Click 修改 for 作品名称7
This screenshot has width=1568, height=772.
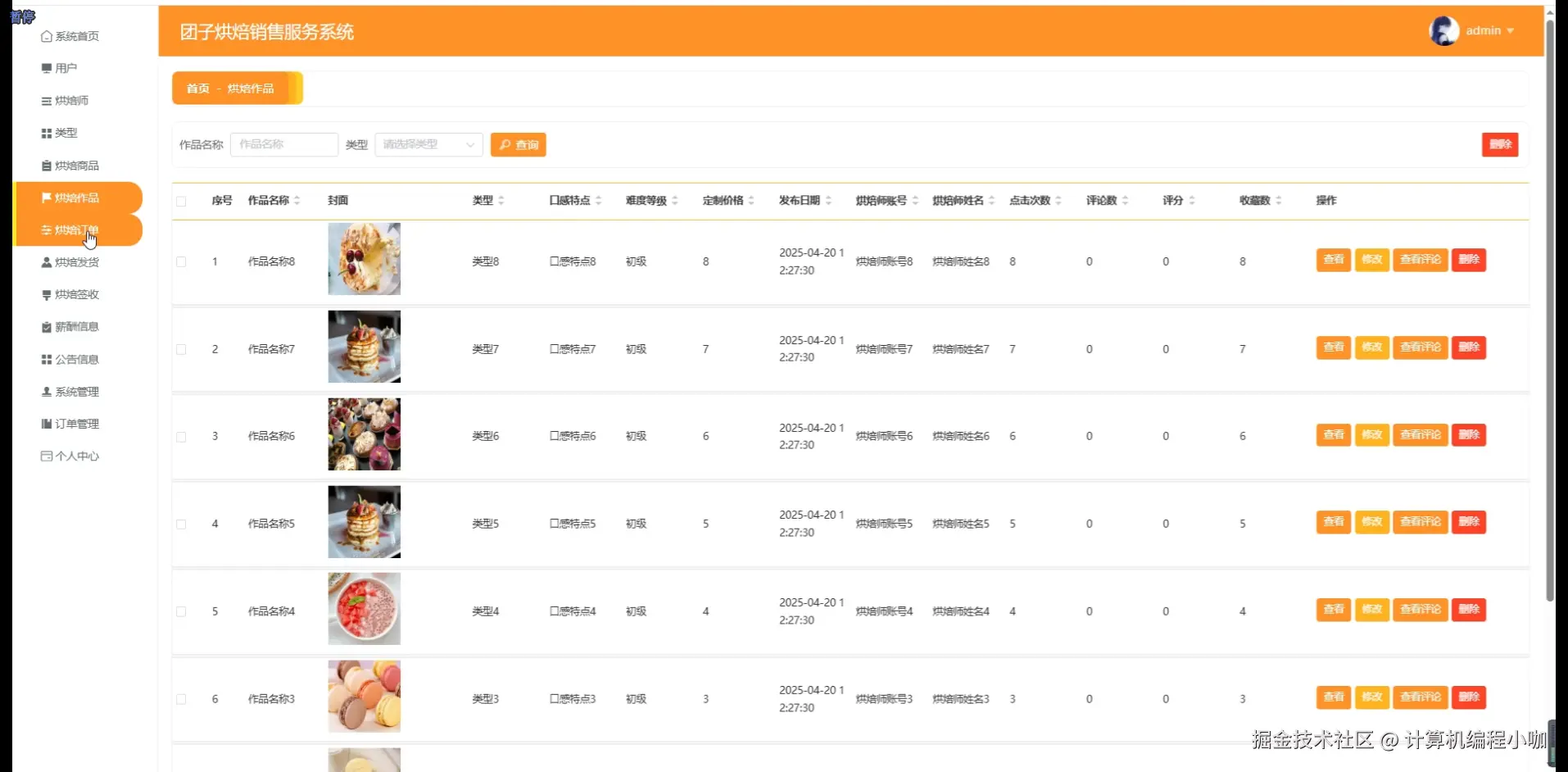(1371, 347)
